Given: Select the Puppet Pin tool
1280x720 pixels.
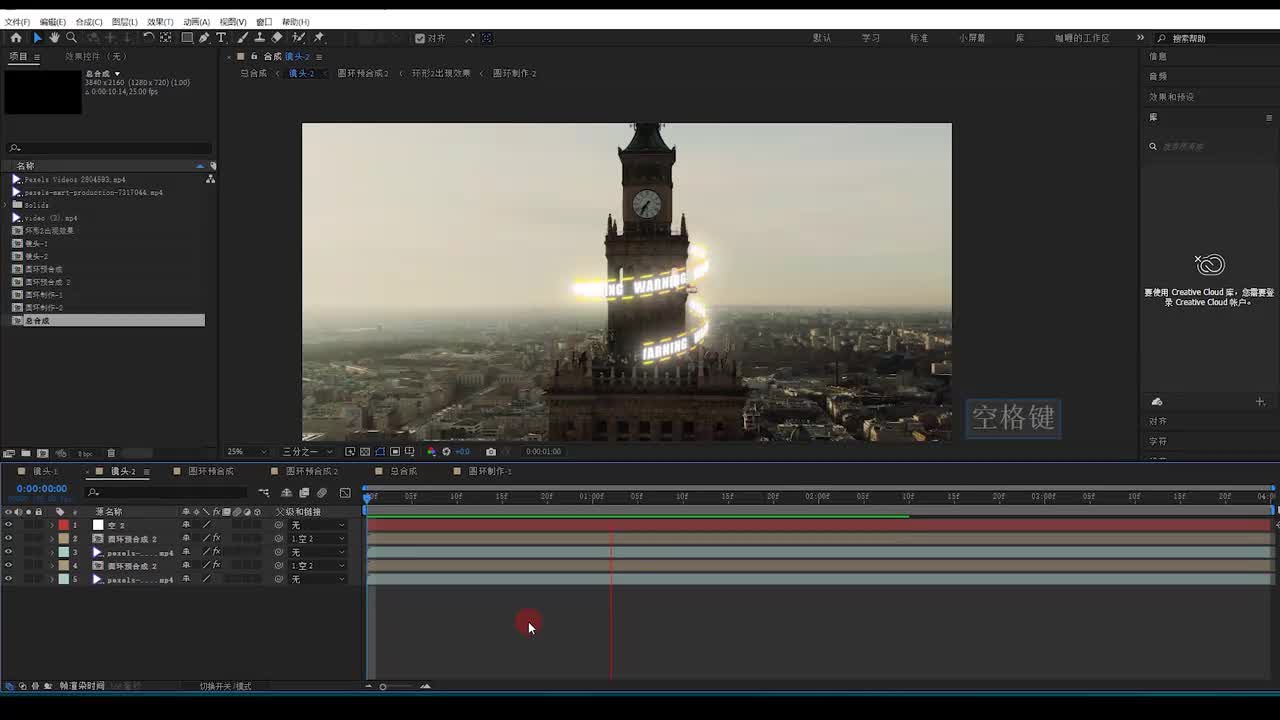Looking at the screenshot, I should [x=319, y=38].
